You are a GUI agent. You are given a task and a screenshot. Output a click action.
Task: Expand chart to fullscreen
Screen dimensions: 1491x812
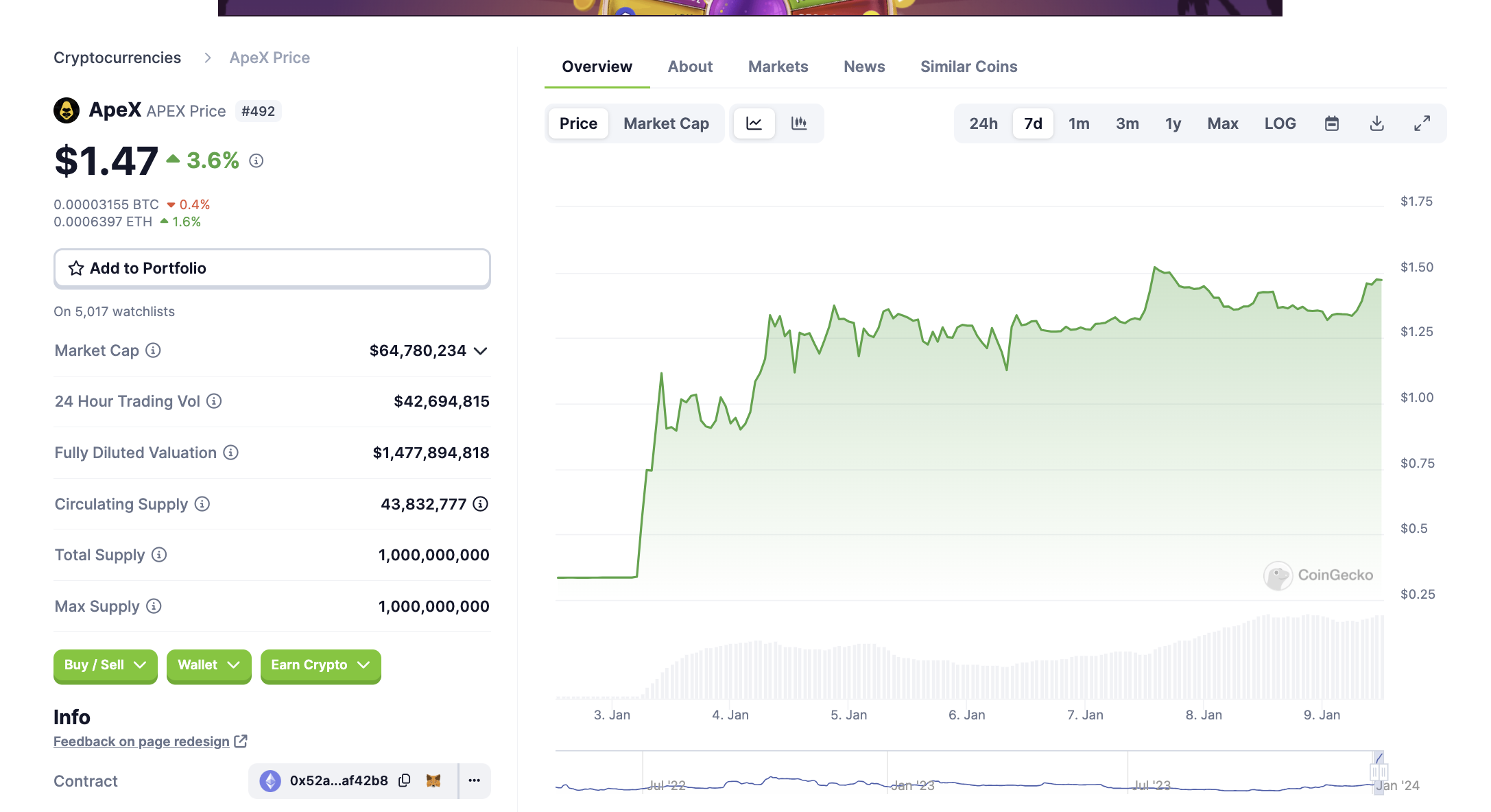click(1422, 123)
